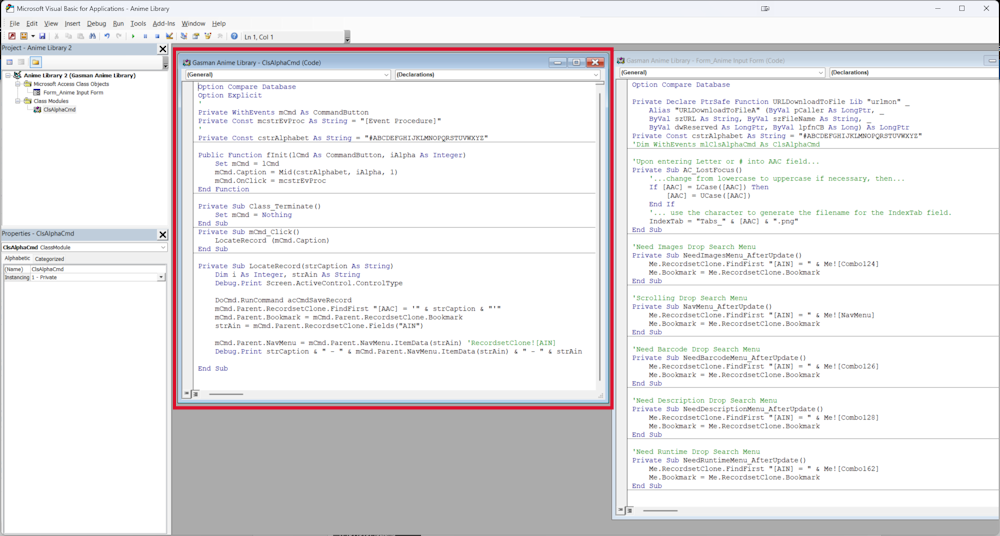
Task: Click View Object icon in Project panel
Action: (22, 62)
